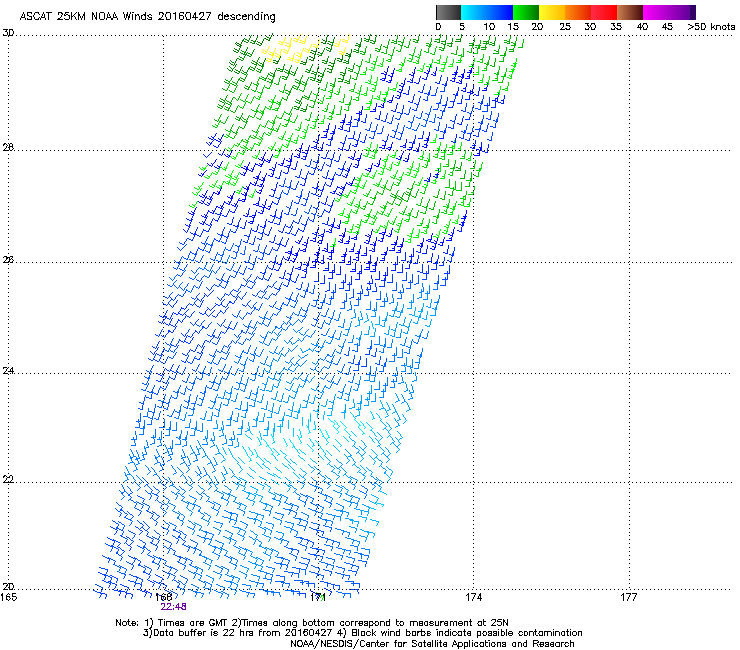Select the legend label '25'
740x650 pixels.
[565, 26]
